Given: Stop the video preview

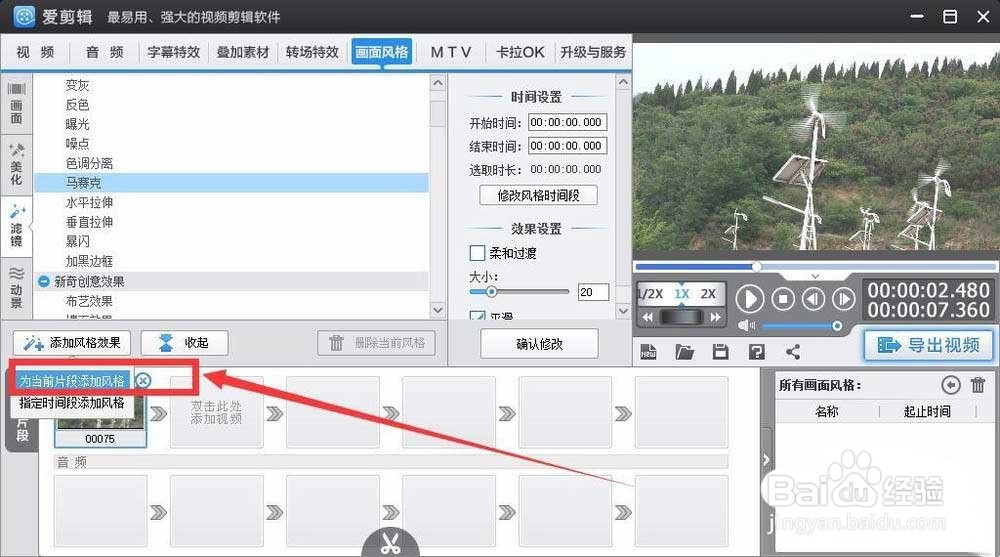Looking at the screenshot, I should pyautogui.click(x=783, y=299).
